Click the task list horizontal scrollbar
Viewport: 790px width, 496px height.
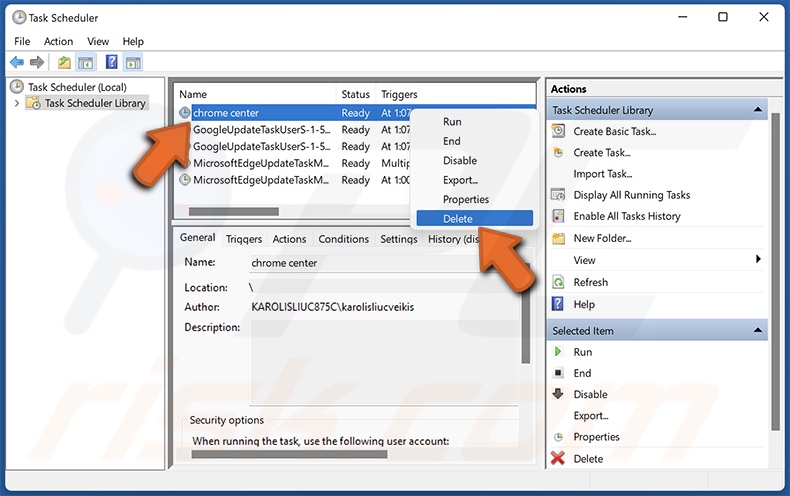click(x=233, y=212)
